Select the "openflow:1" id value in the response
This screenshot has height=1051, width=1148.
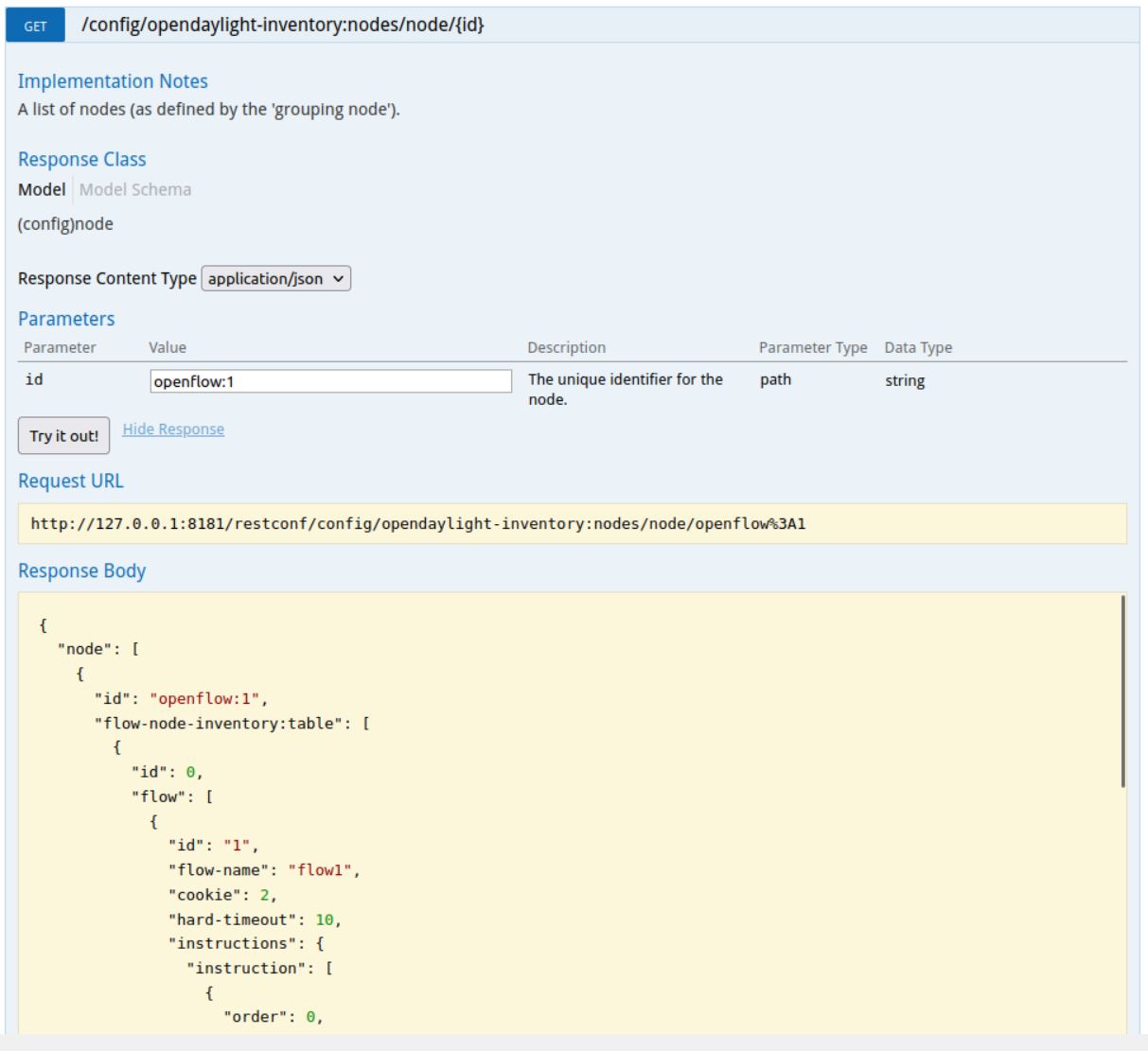[x=206, y=699]
